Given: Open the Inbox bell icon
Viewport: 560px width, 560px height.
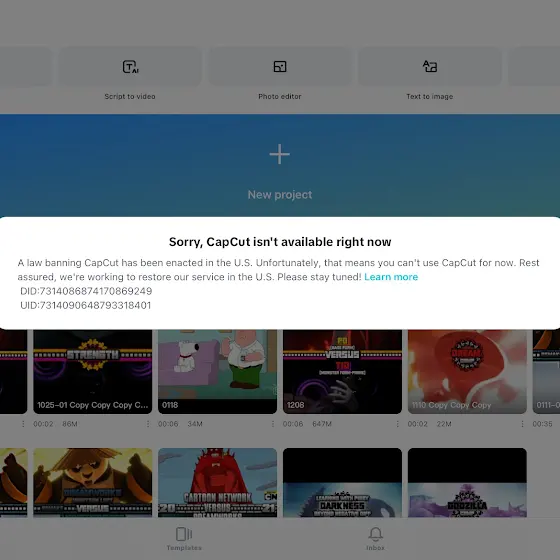Looking at the screenshot, I should coord(375,534).
